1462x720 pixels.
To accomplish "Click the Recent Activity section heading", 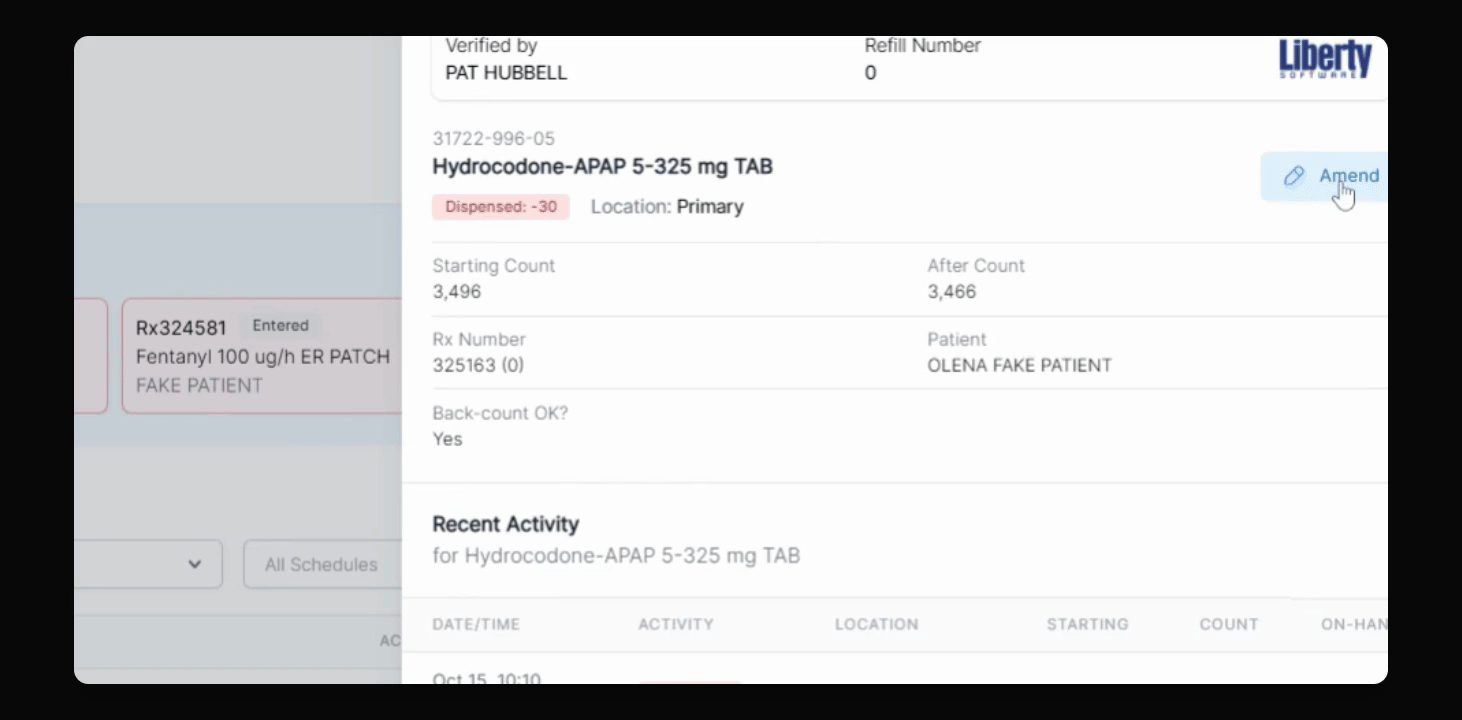I will pos(505,524).
